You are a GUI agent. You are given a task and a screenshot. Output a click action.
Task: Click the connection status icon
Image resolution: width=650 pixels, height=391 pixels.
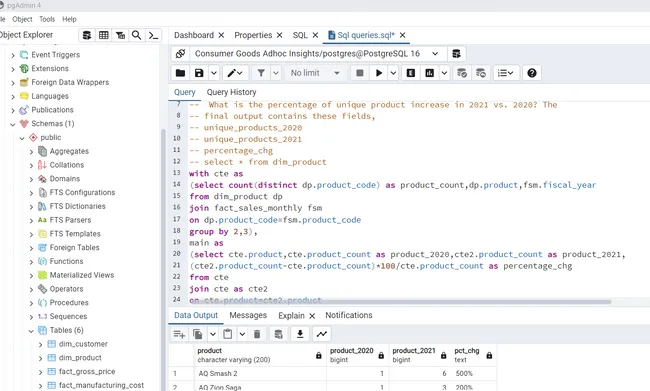click(x=180, y=53)
